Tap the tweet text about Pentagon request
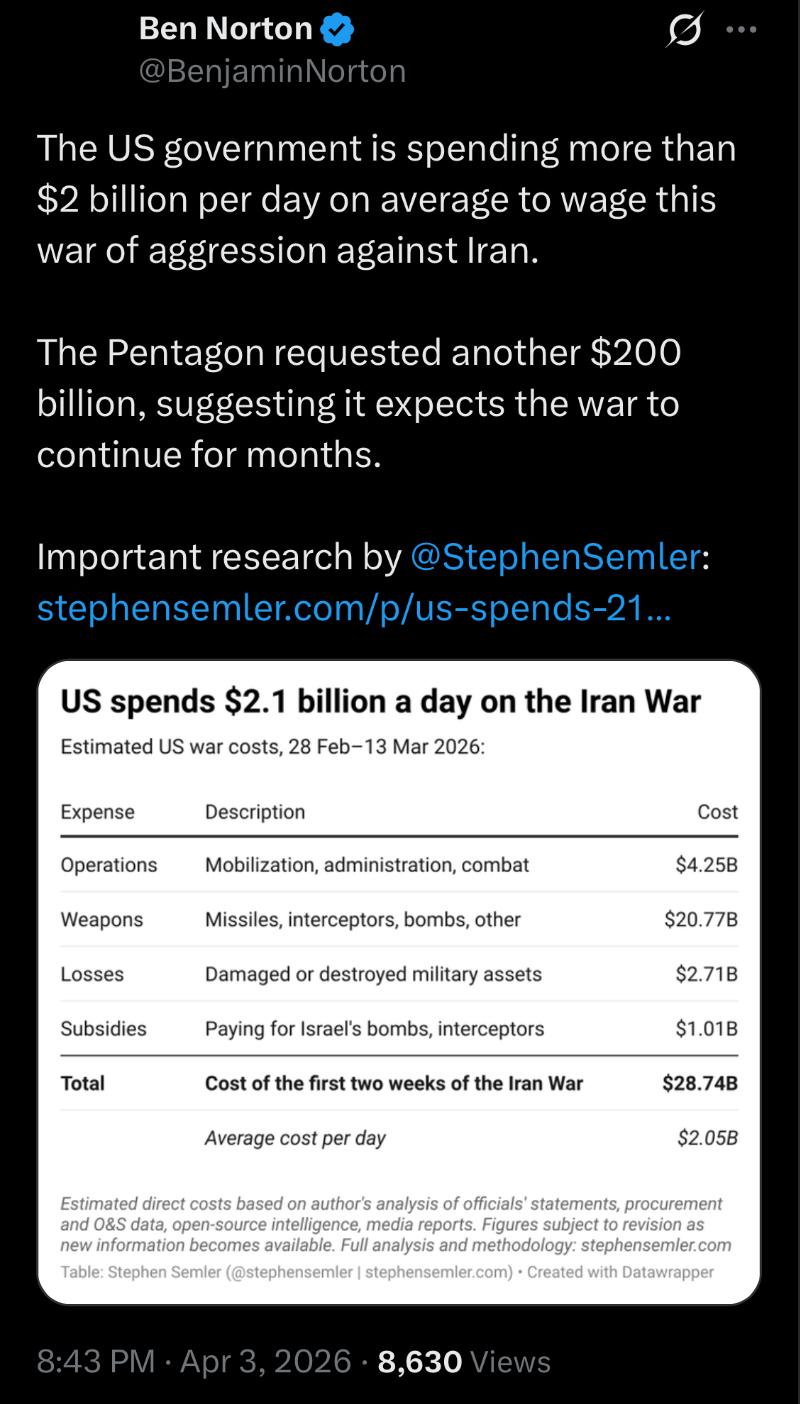The width and height of the screenshot is (800, 1404). pyautogui.click(x=359, y=403)
